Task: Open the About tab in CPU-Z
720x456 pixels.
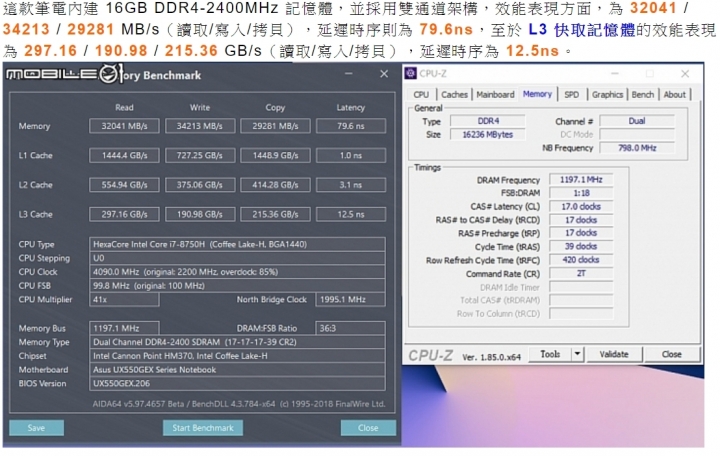Action: (674, 95)
